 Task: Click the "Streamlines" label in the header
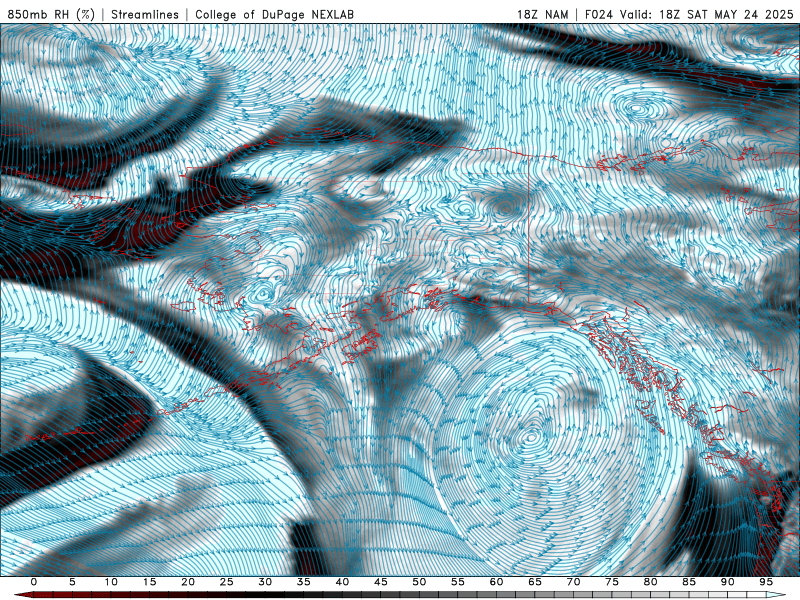point(145,14)
